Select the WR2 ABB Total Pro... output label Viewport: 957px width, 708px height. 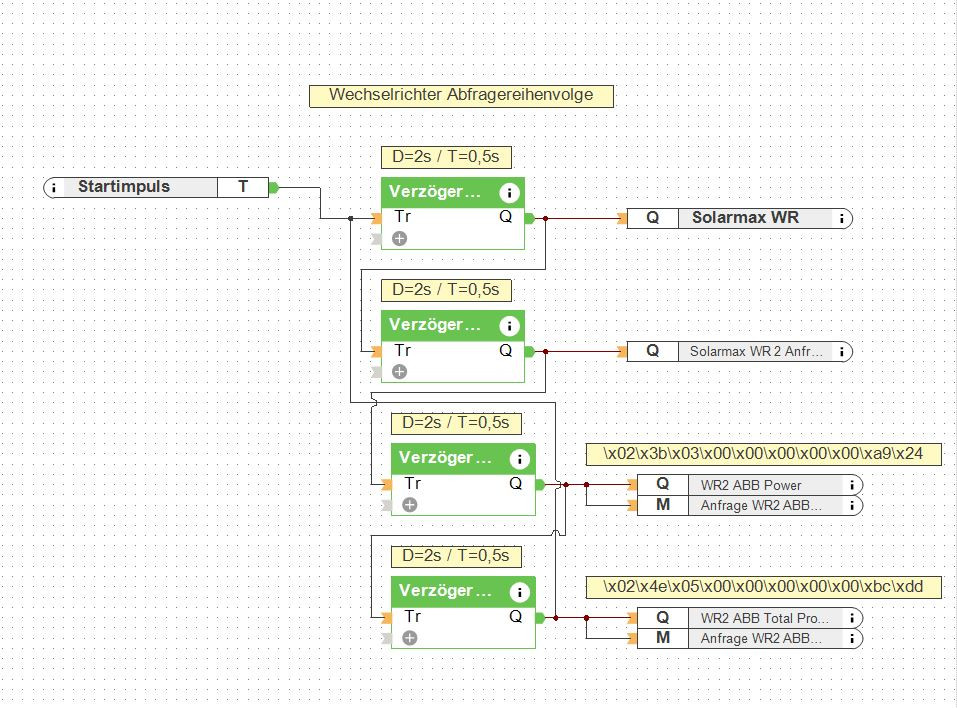pos(765,618)
